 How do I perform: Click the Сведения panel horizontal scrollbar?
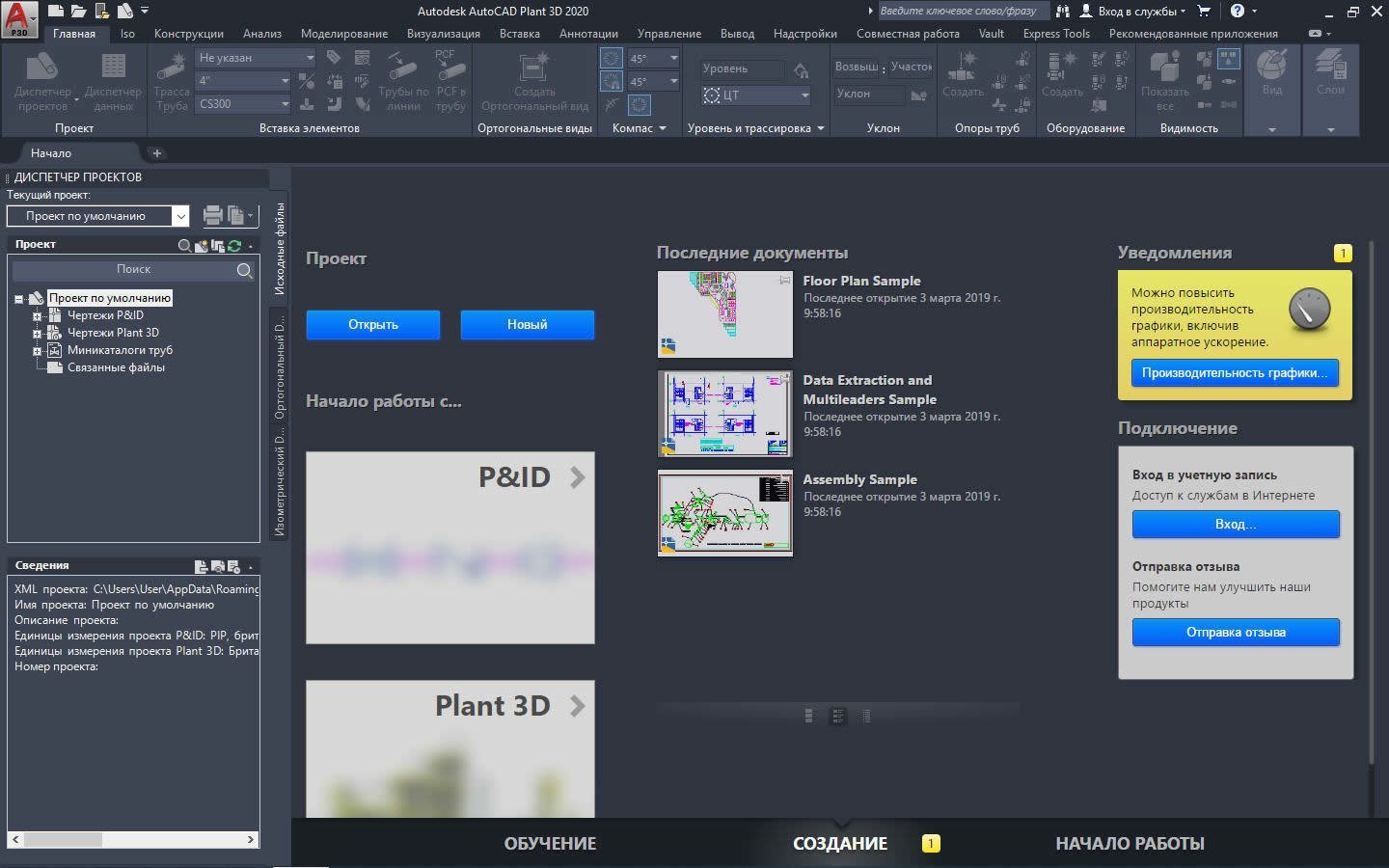133,840
